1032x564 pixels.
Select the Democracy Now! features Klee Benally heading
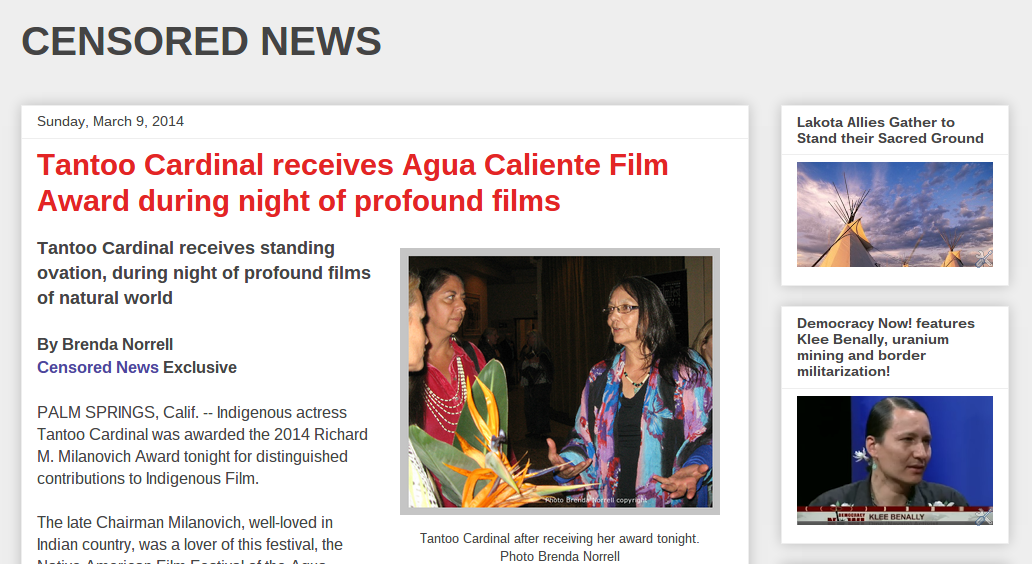(885, 347)
